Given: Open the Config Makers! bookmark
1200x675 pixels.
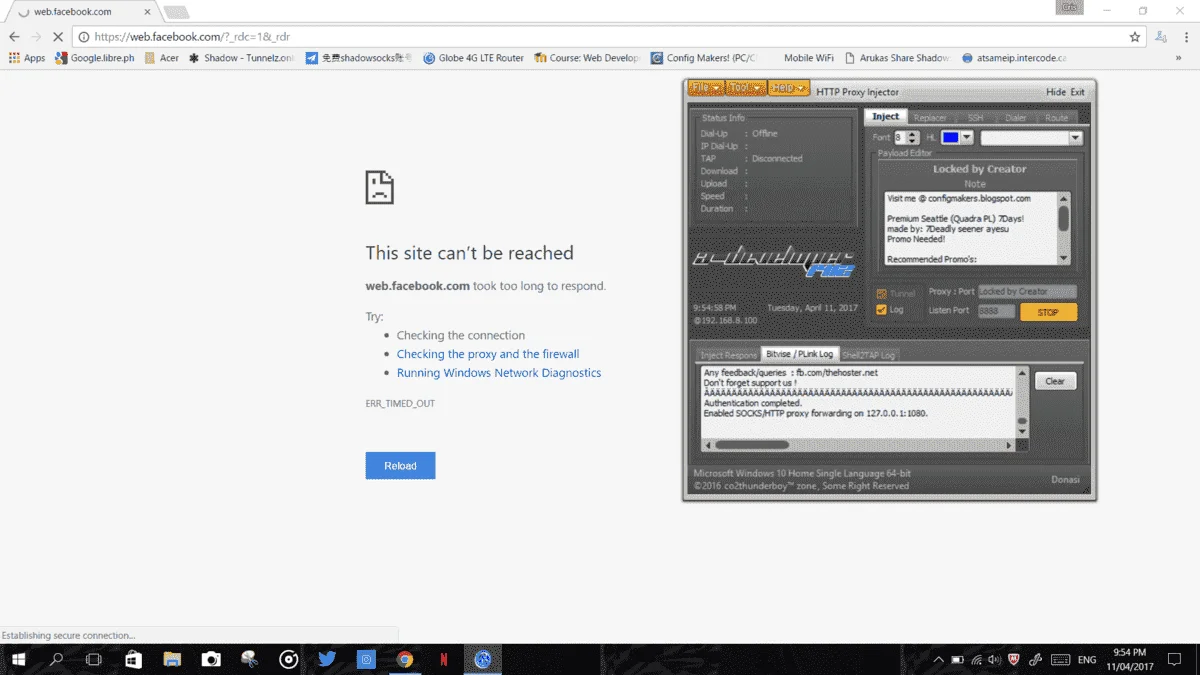Looking at the screenshot, I should (x=704, y=58).
